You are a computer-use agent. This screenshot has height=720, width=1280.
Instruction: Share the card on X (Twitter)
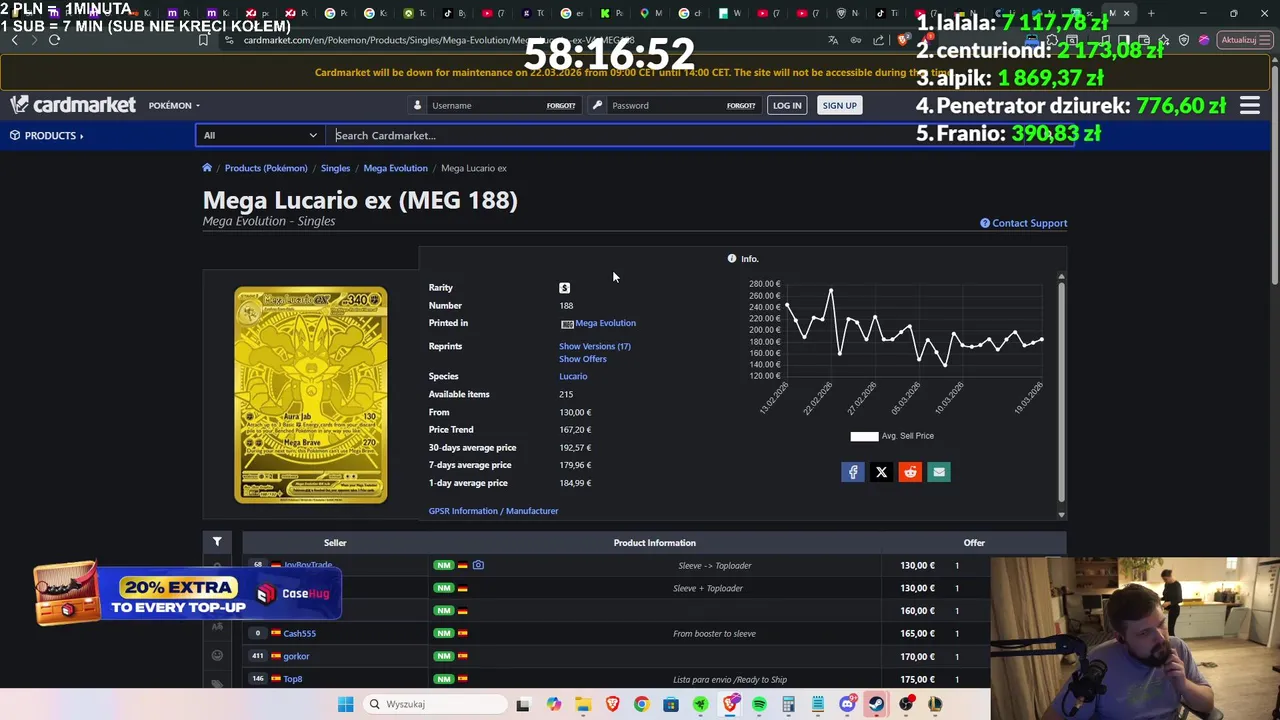coord(881,472)
